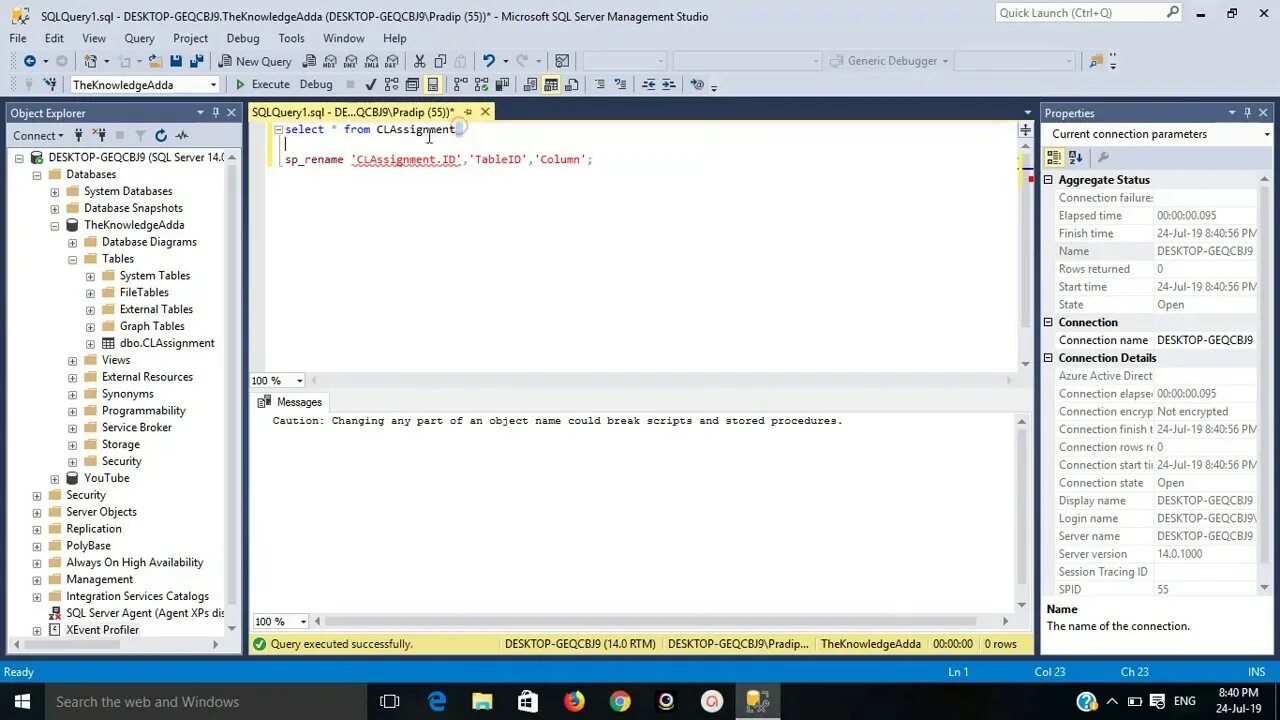
Task: Click the Analysis Services DAX Query icon
Action: tap(391, 61)
